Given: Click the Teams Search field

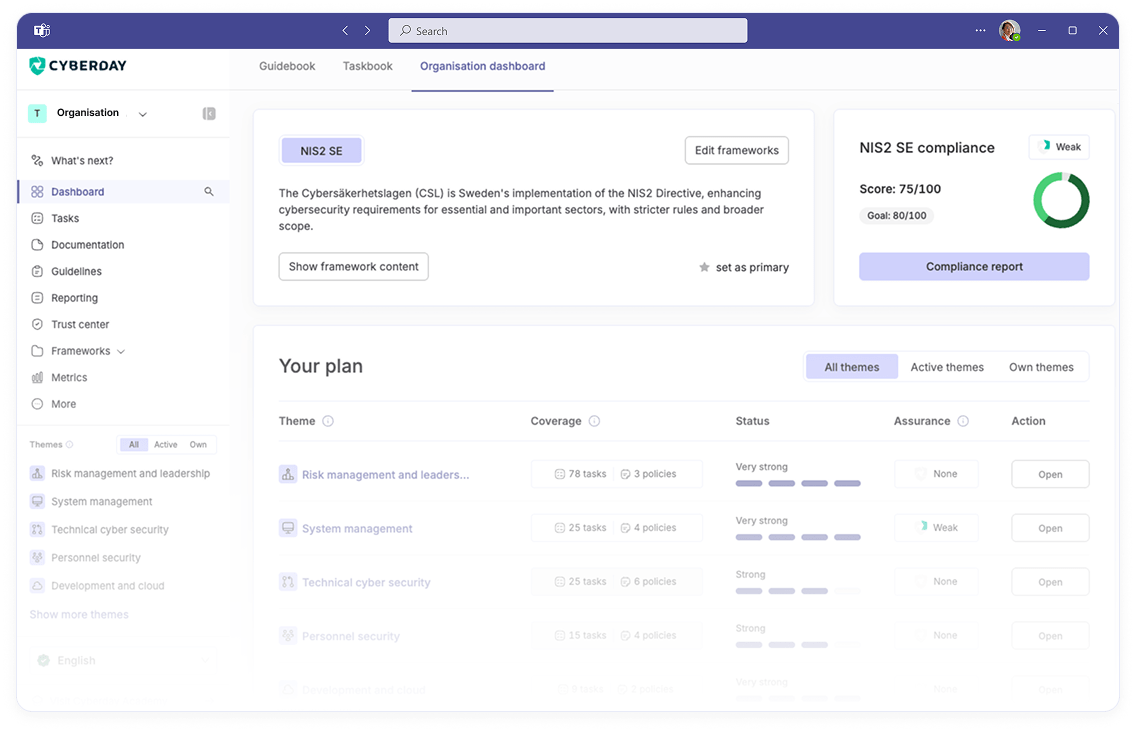Looking at the screenshot, I should click(567, 30).
